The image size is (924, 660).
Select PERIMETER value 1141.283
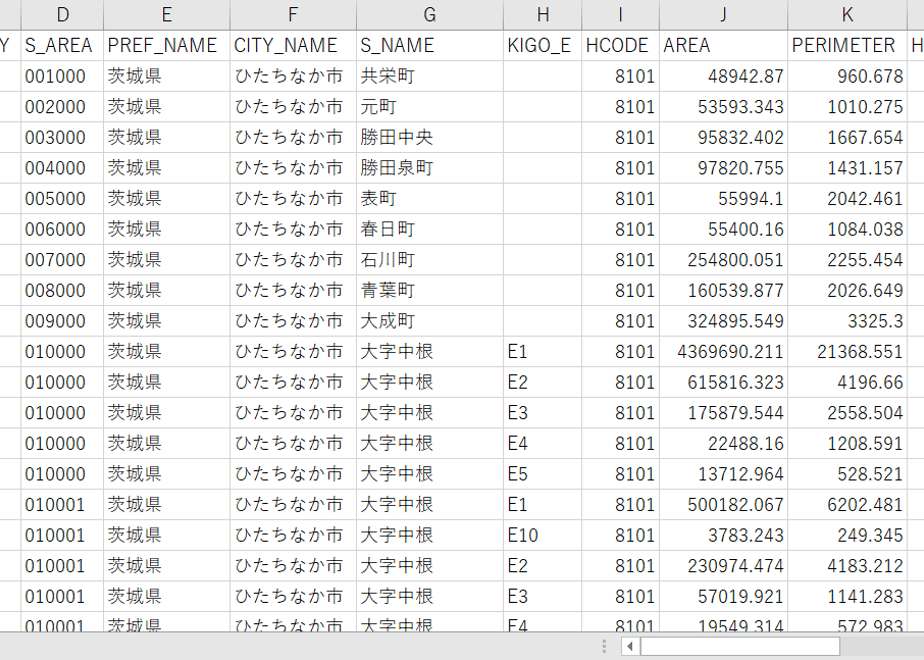click(847, 597)
